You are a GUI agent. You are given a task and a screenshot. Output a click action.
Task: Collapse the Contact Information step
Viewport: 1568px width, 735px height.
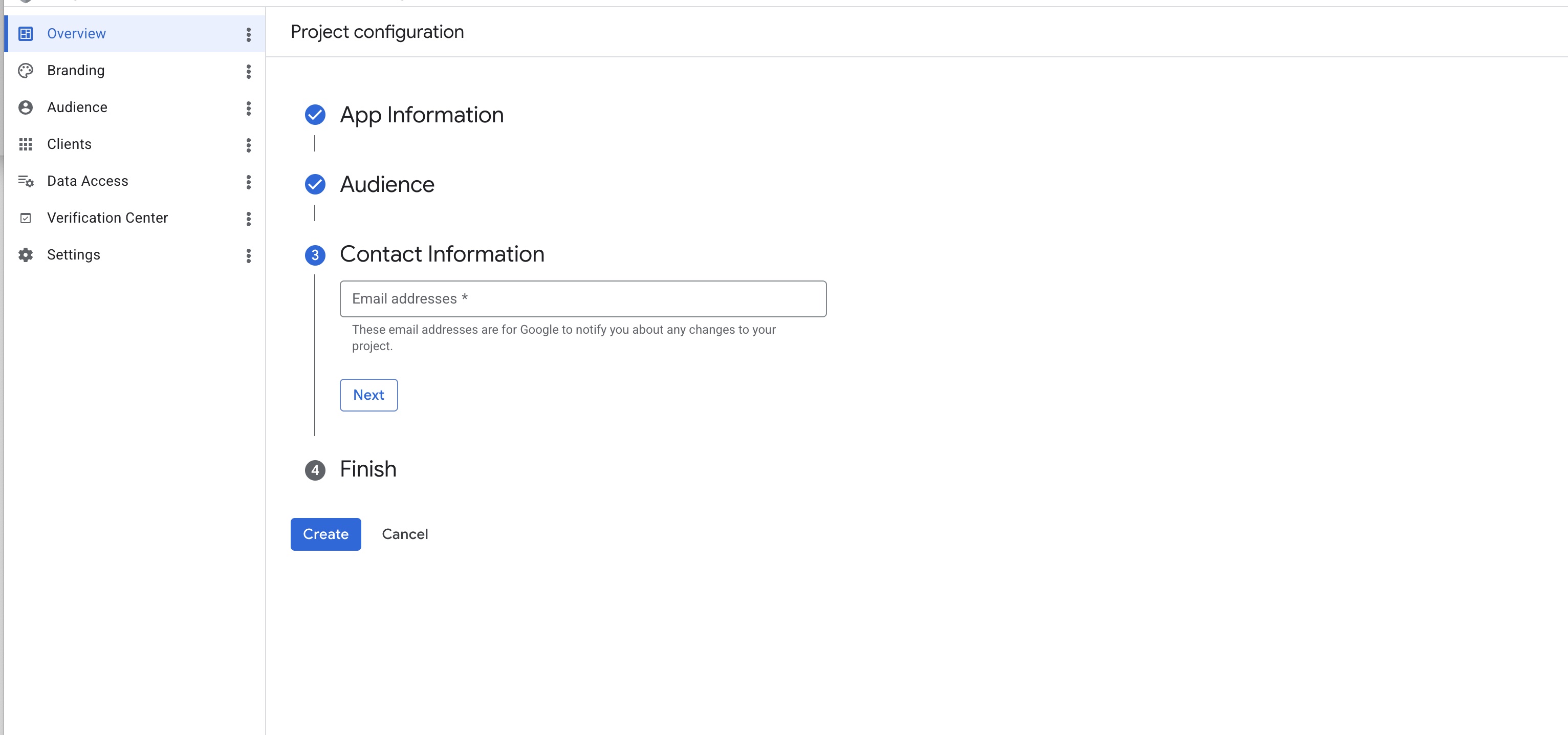pyautogui.click(x=442, y=254)
